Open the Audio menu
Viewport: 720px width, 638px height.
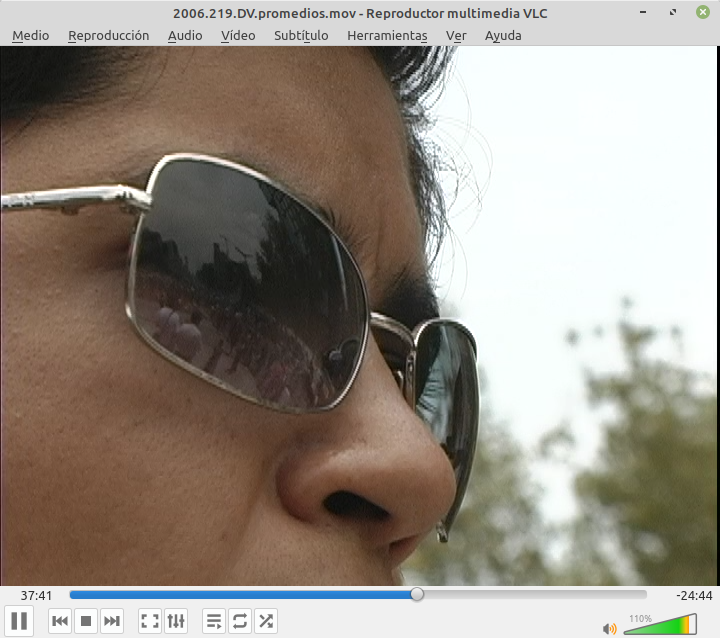[x=185, y=35]
